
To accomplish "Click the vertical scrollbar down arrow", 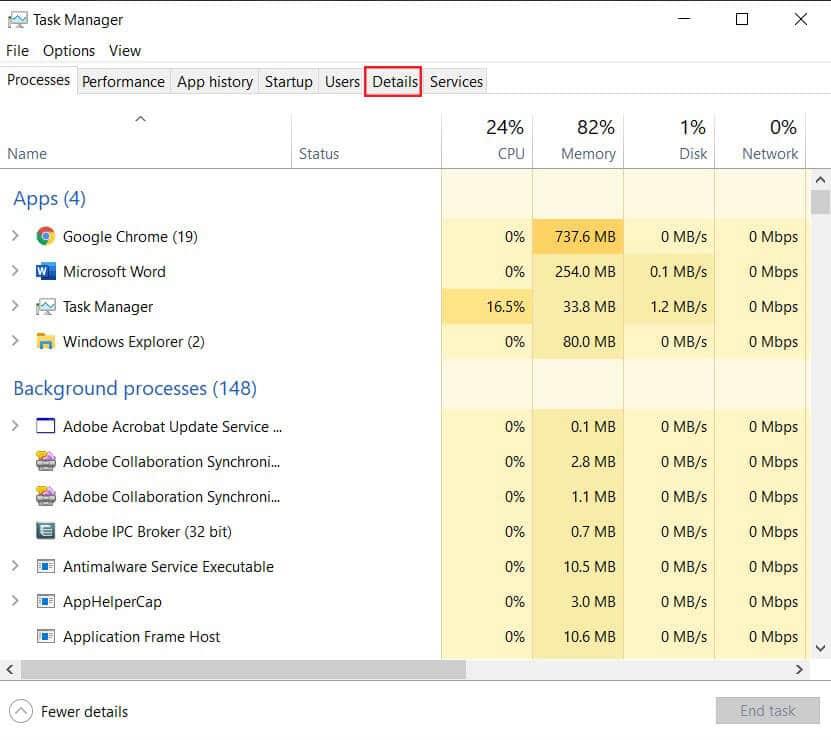I will [x=820, y=648].
